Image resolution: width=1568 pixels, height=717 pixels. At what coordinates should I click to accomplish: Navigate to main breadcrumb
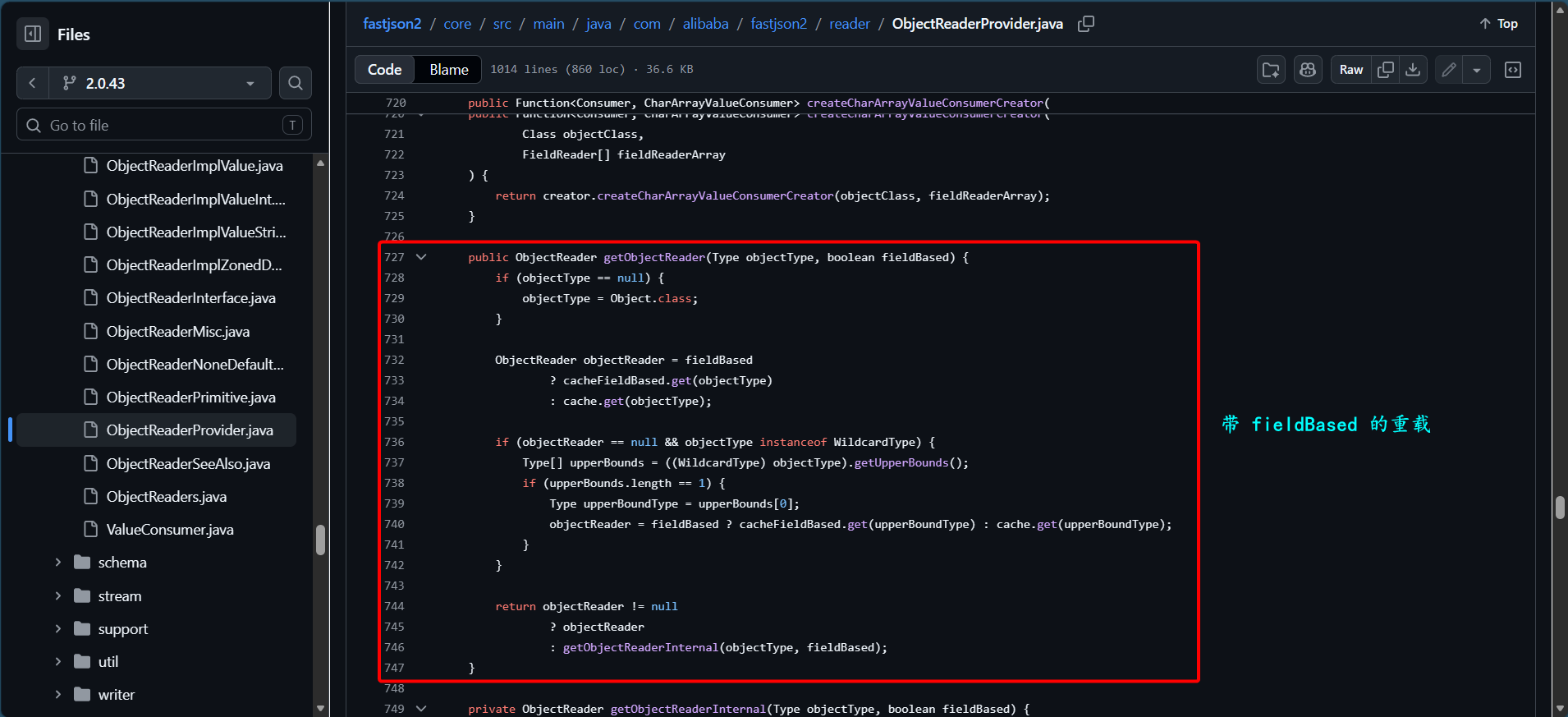[x=548, y=24]
